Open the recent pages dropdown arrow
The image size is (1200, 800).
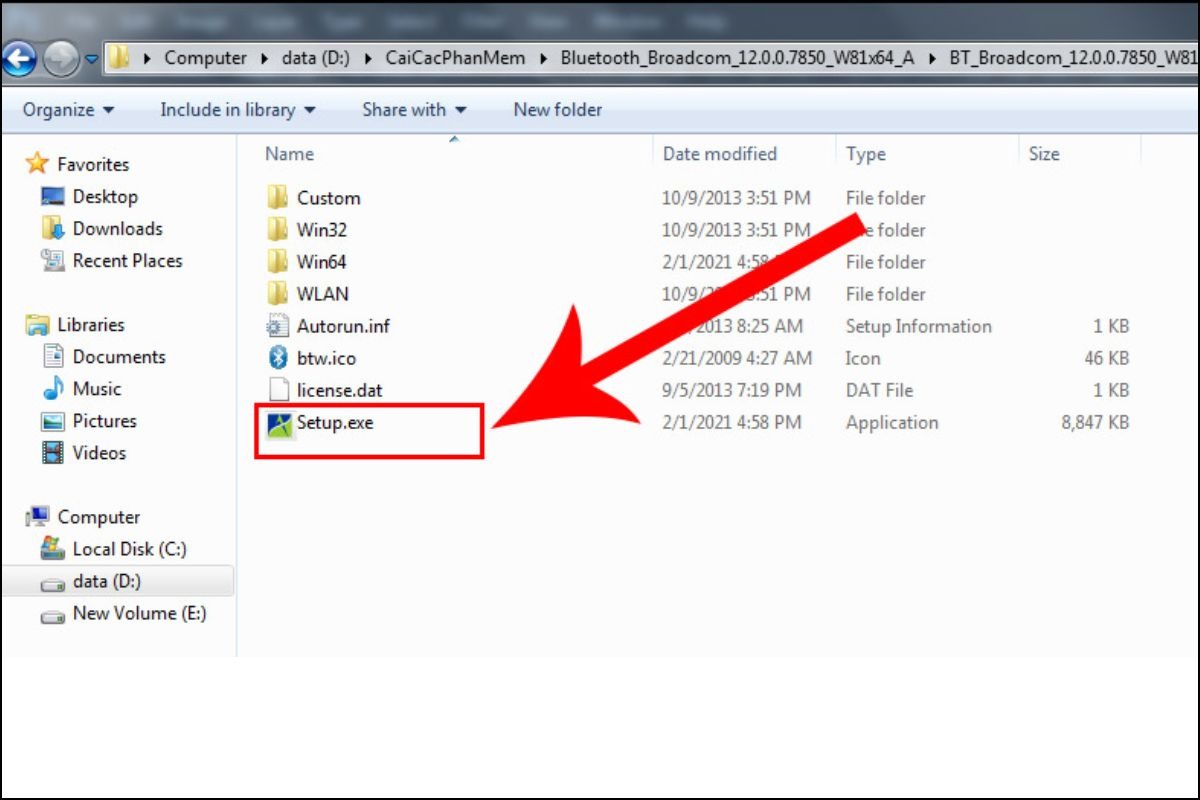tap(92, 58)
